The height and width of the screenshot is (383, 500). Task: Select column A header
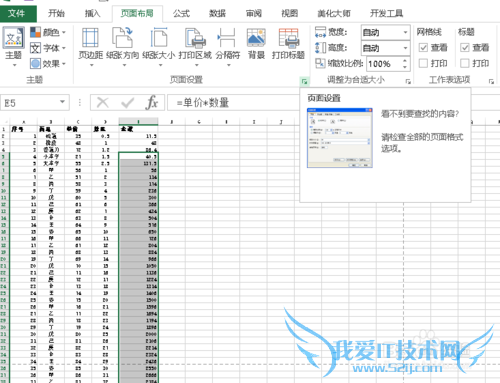click(x=24, y=122)
